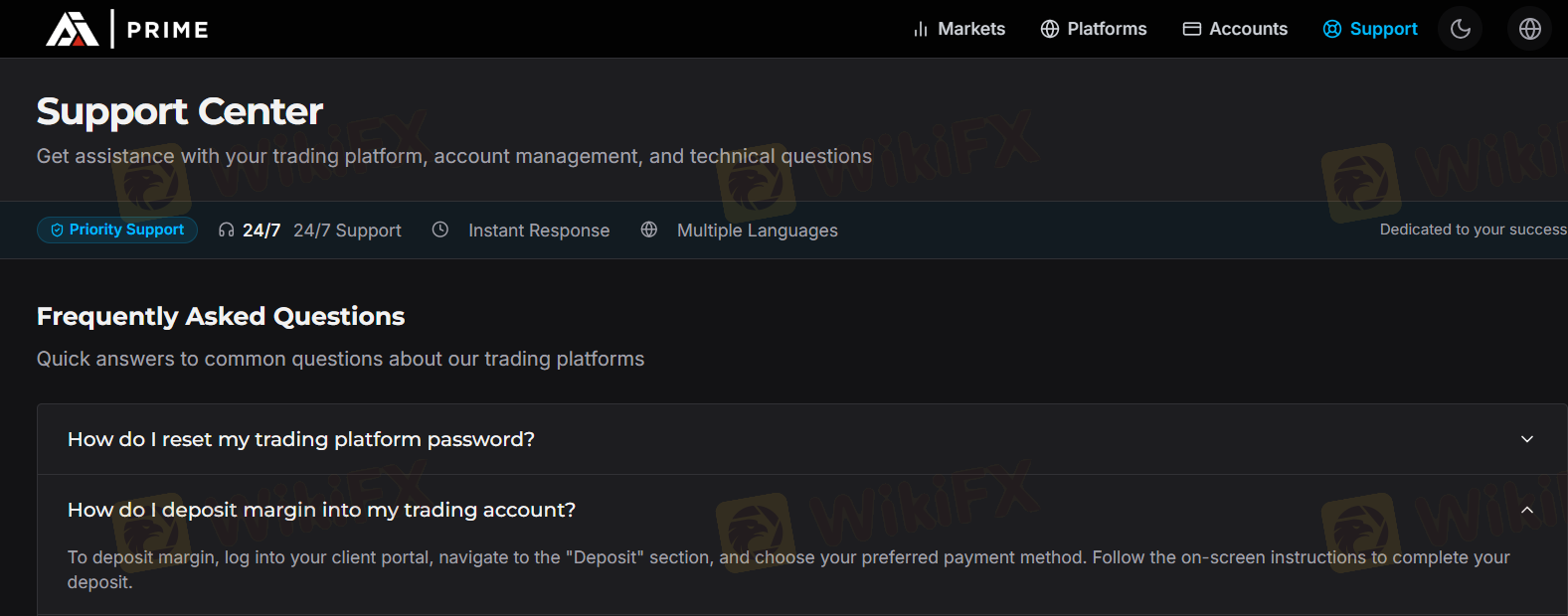1568x616 pixels.
Task: Click the Support lifebuoy icon
Action: pos(1332,29)
